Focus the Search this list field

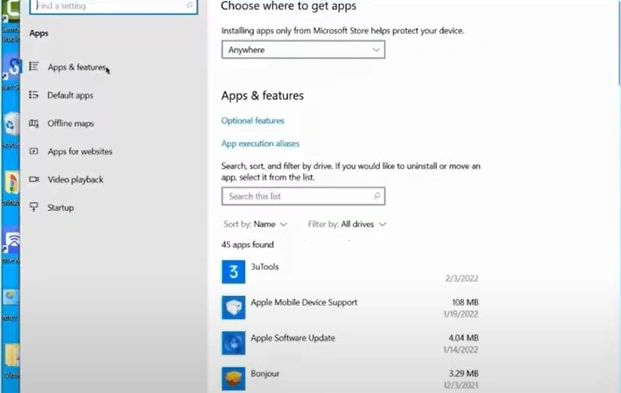coord(303,196)
